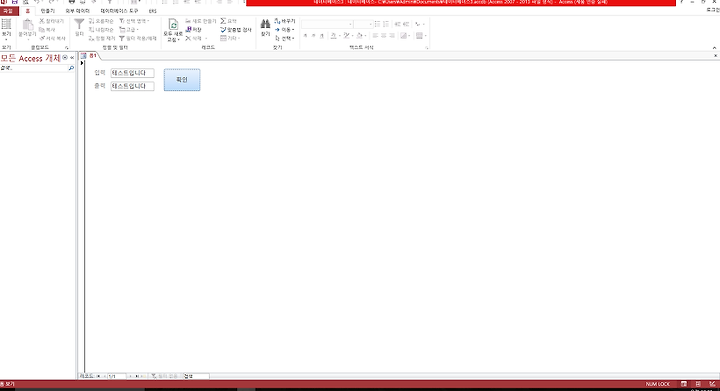The height and width of the screenshot is (391, 720).
Task: Open the font name combo box
Action: (327, 24)
